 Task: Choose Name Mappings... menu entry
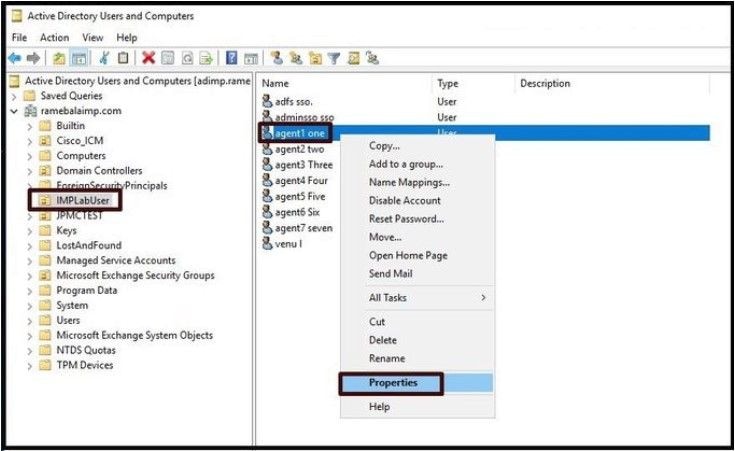coord(417,182)
